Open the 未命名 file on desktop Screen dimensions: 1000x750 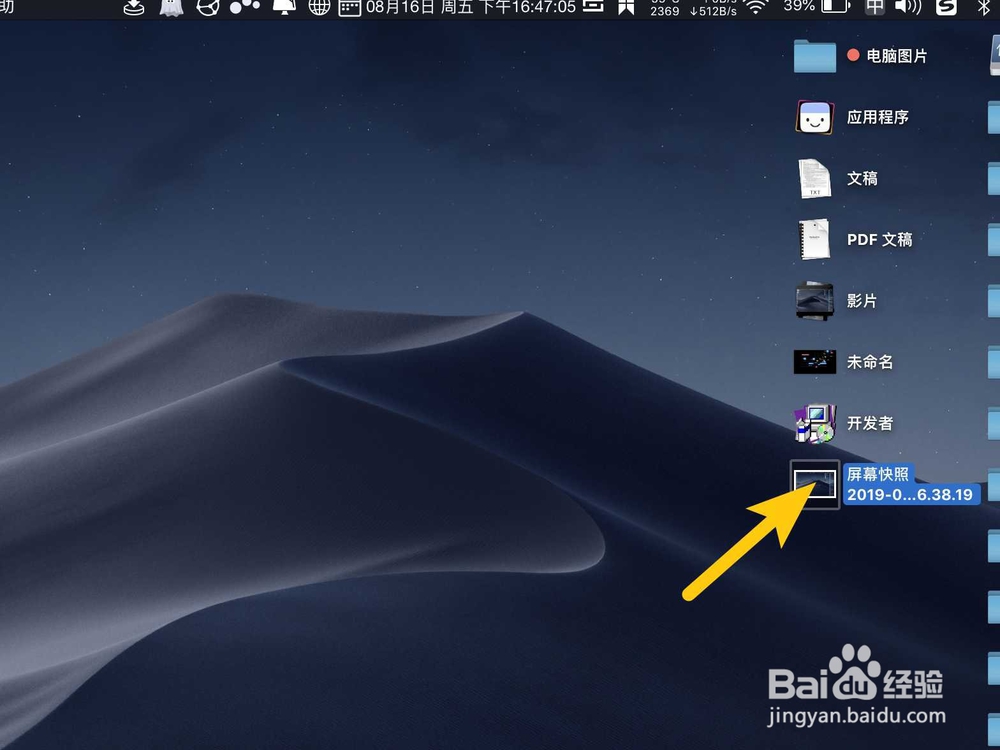coord(814,361)
